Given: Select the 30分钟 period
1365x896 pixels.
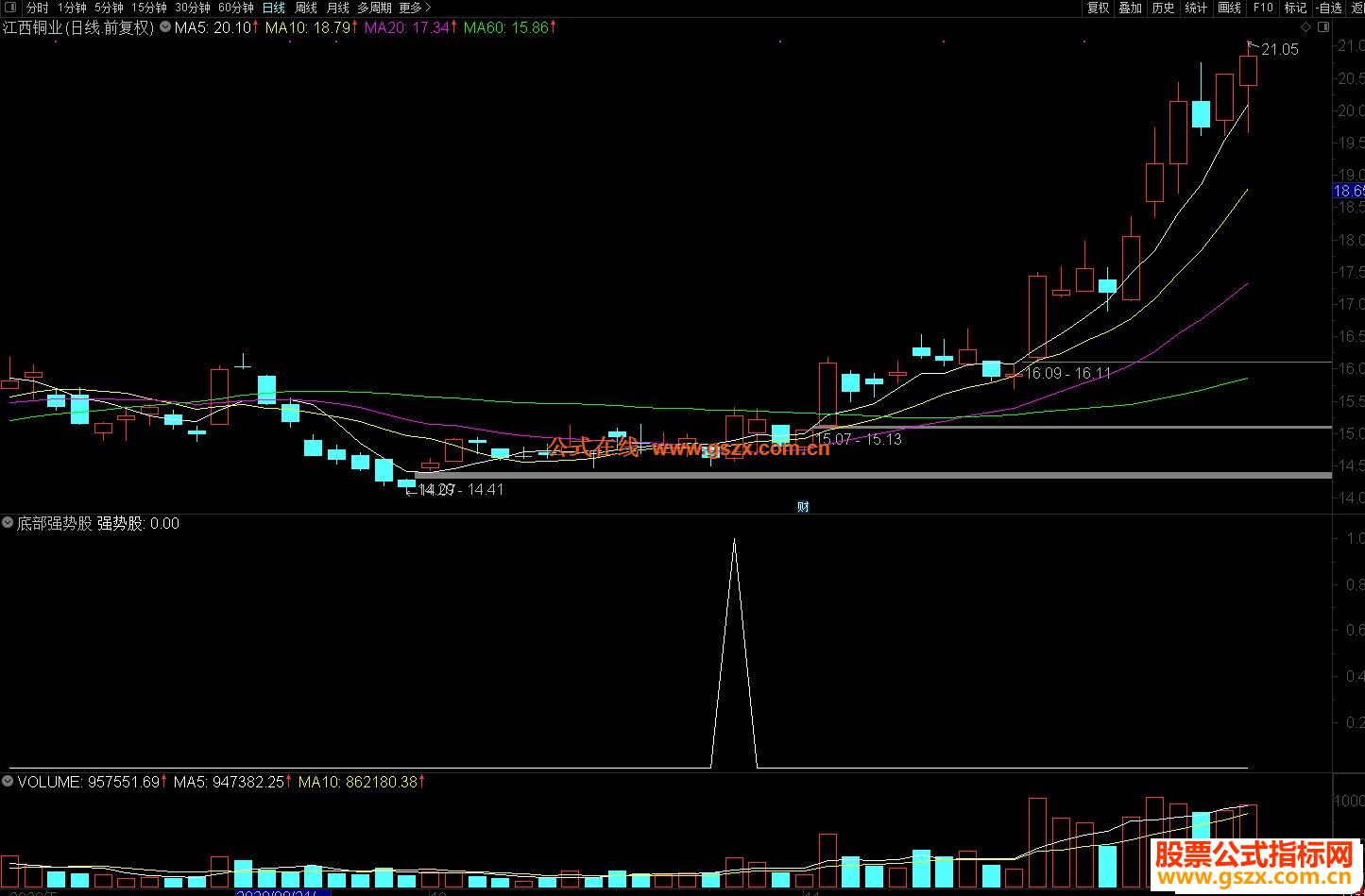Looking at the screenshot, I should click(192, 8).
